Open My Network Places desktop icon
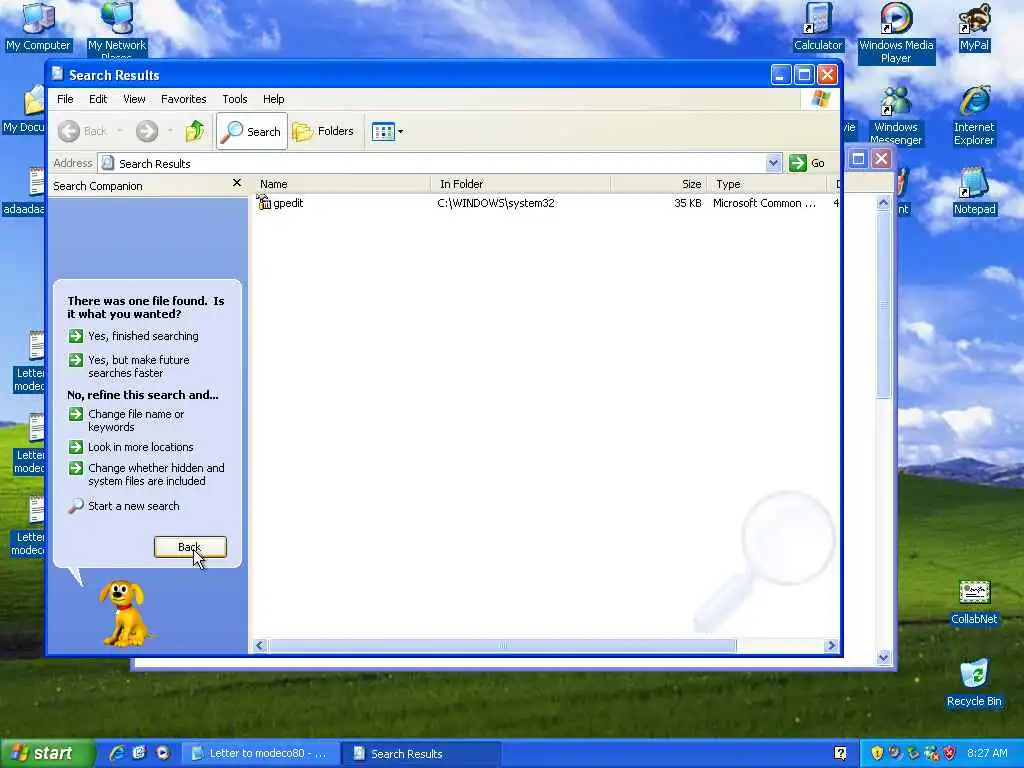This screenshot has width=1024, height=768. (117, 29)
